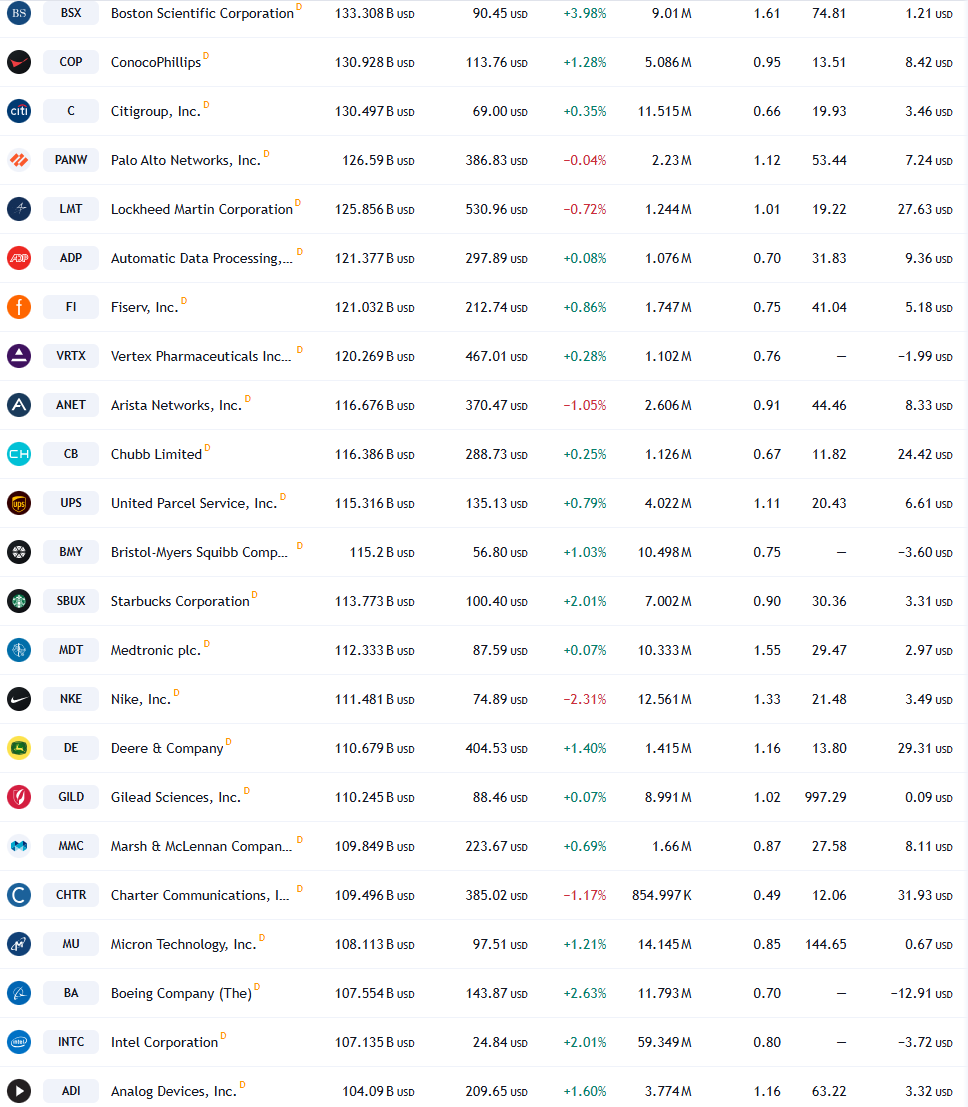
Task: Click the Fiserv orange logo icon
Action: click(19, 307)
